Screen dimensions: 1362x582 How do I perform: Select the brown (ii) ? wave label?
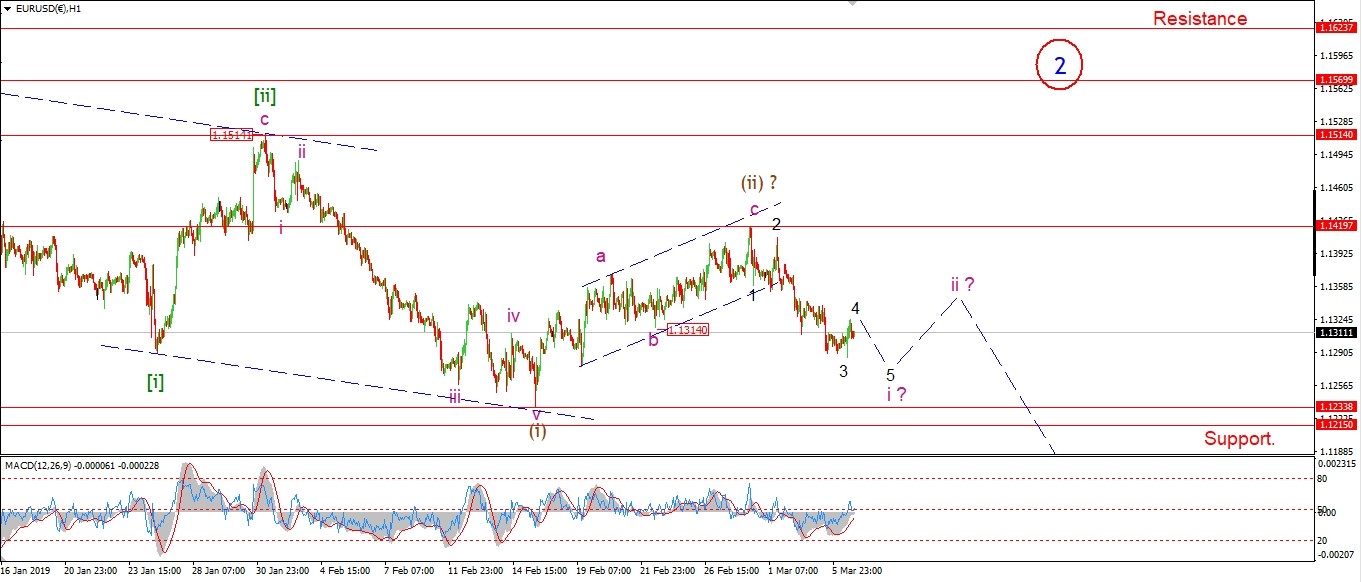coord(758,183)
